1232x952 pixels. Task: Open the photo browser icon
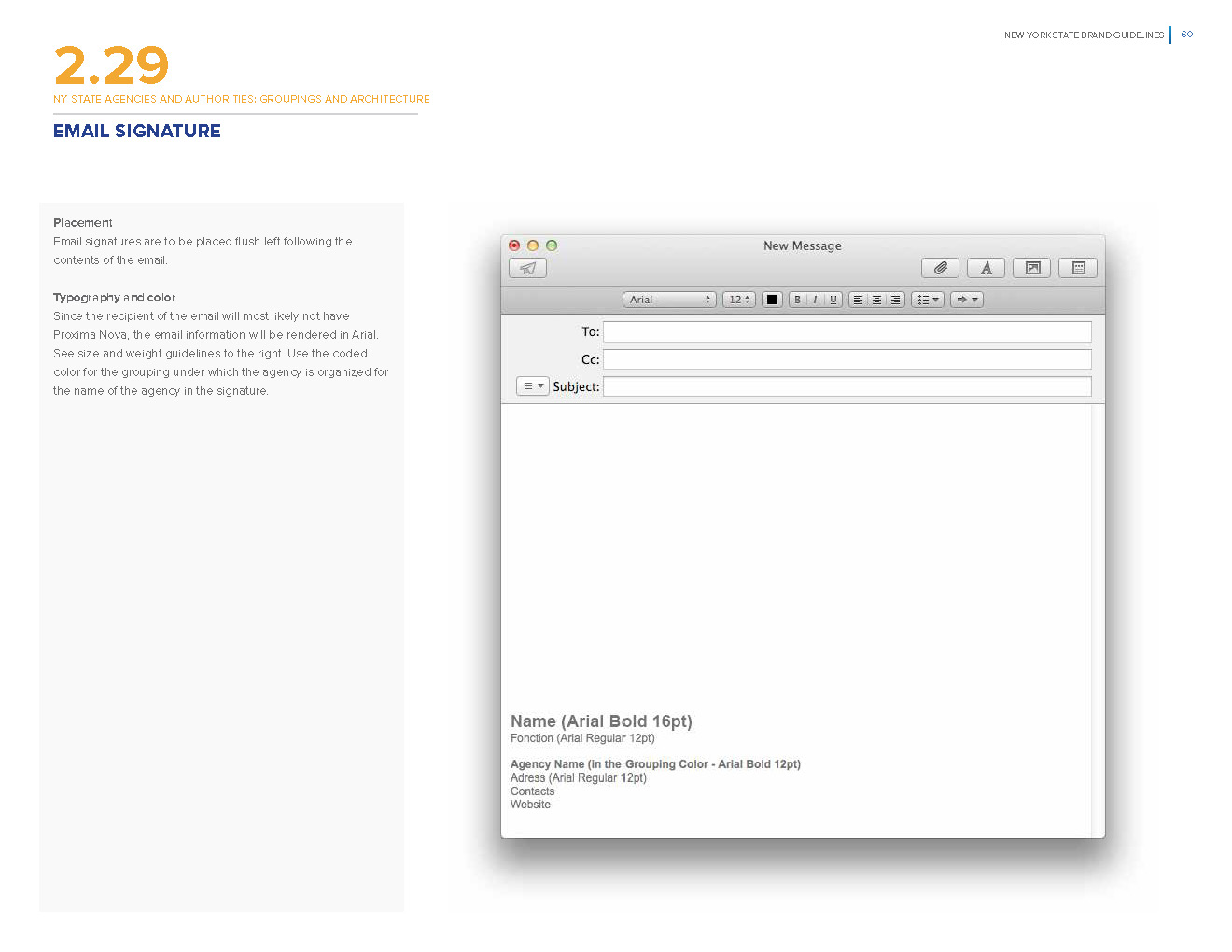[1032, 268]
